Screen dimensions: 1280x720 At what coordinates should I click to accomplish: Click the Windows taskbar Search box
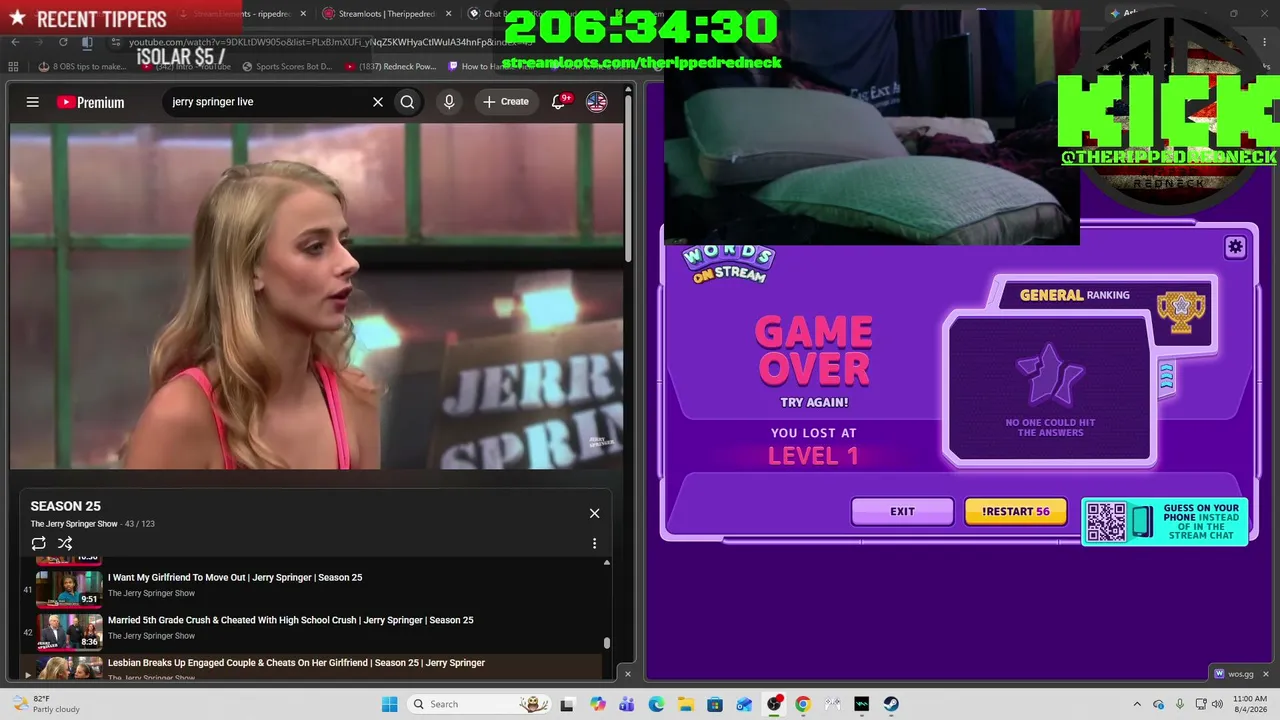pyautogui.click(x=478, y=704)
